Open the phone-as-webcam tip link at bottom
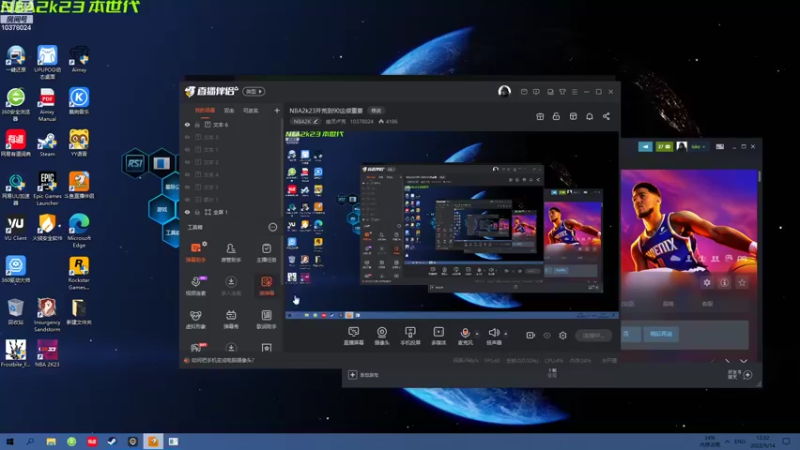Image resolution: width=800 pixels, height=450 pixels. coord(219,360)
